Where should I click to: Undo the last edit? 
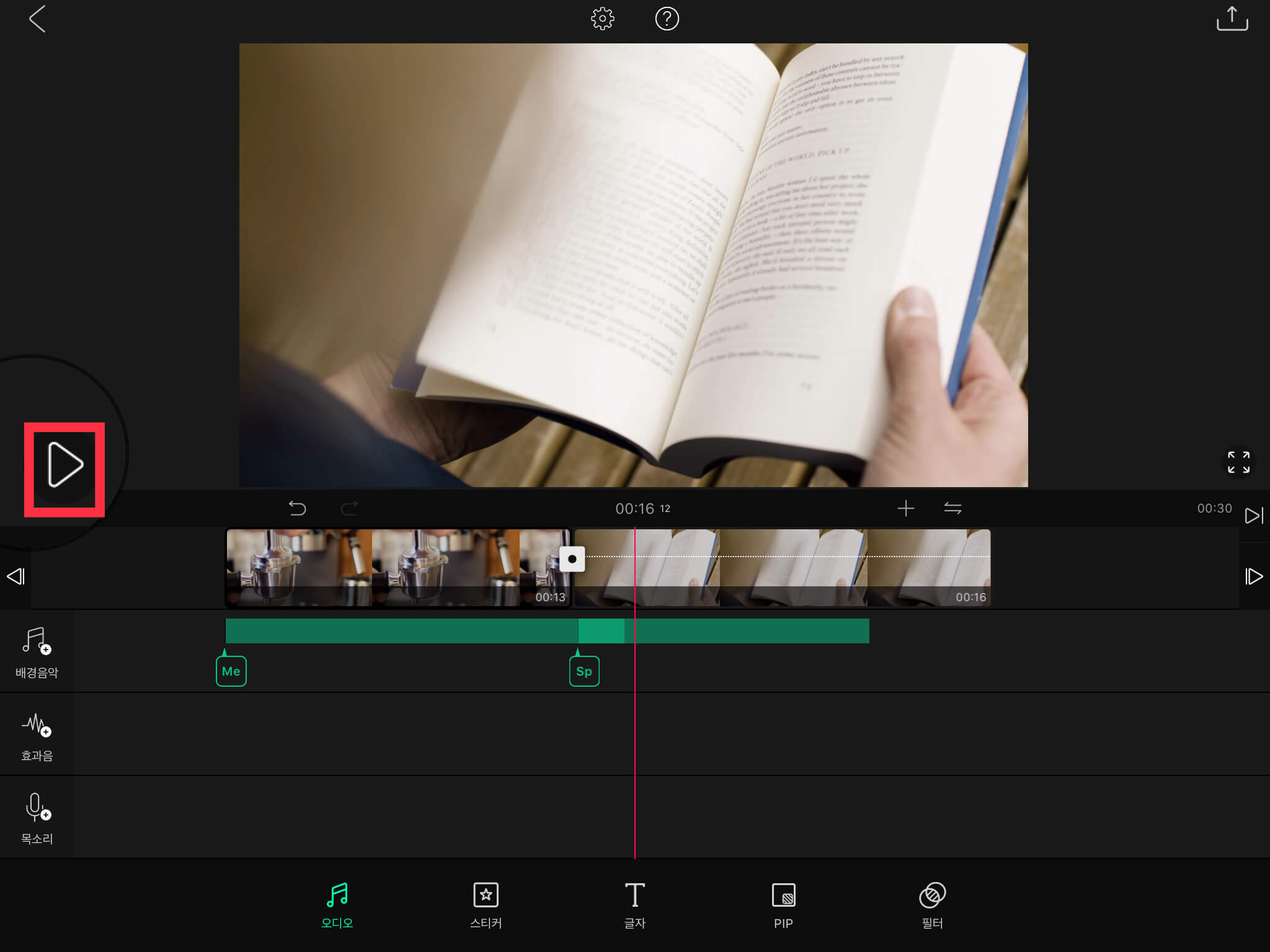(x=298, y=508)
